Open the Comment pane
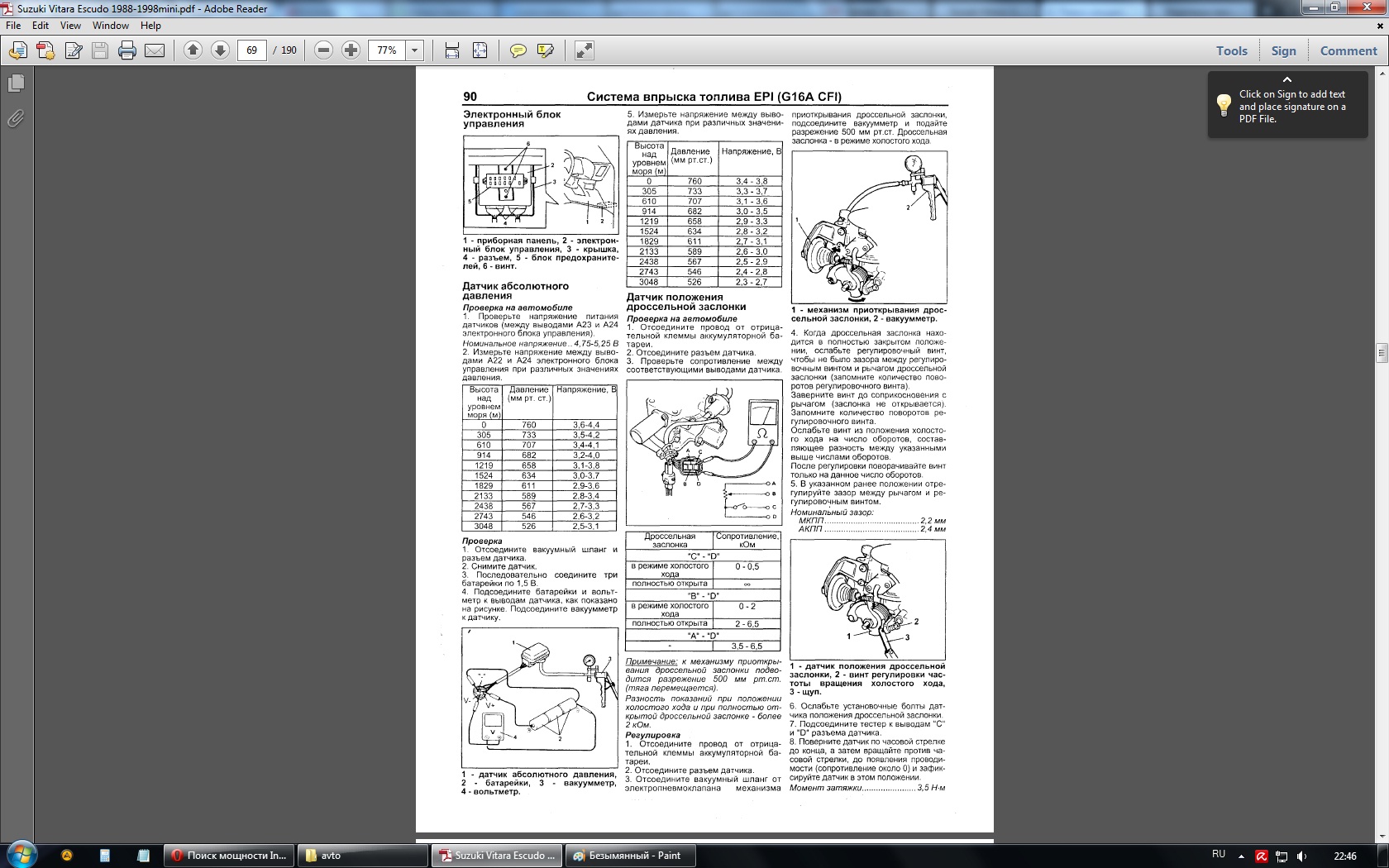 click(1348, 50)
